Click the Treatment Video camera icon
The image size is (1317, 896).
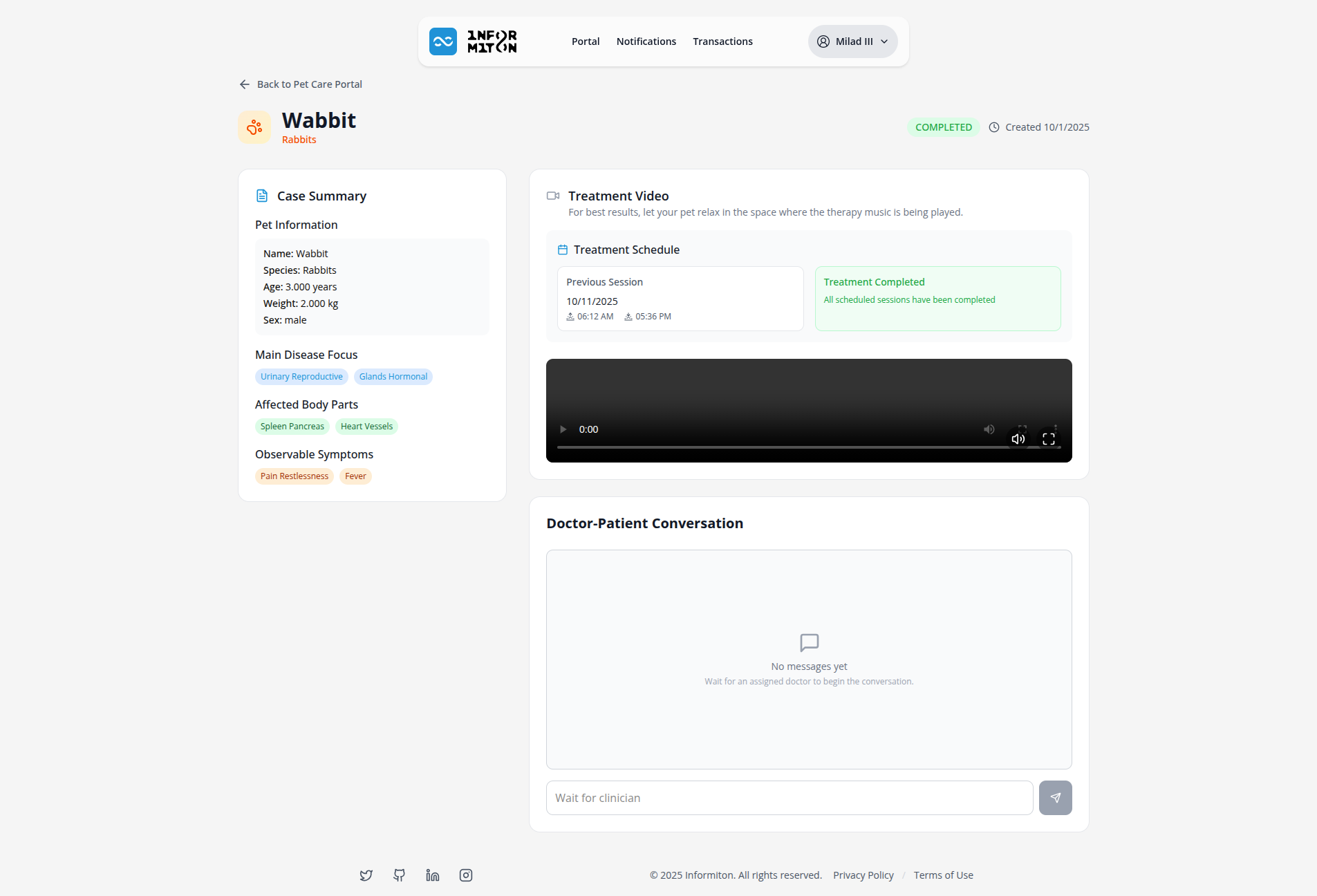click(553, 196)
